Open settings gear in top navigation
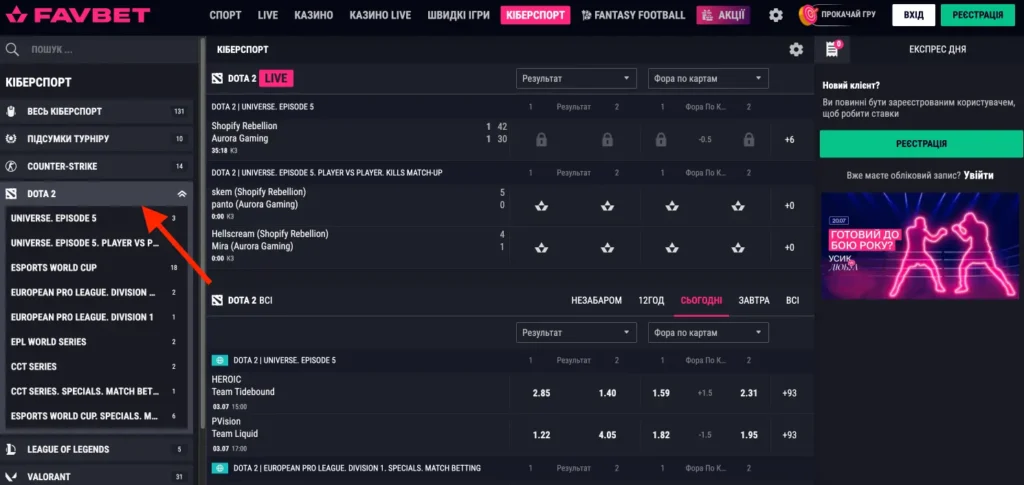 (x=776, y=15)
